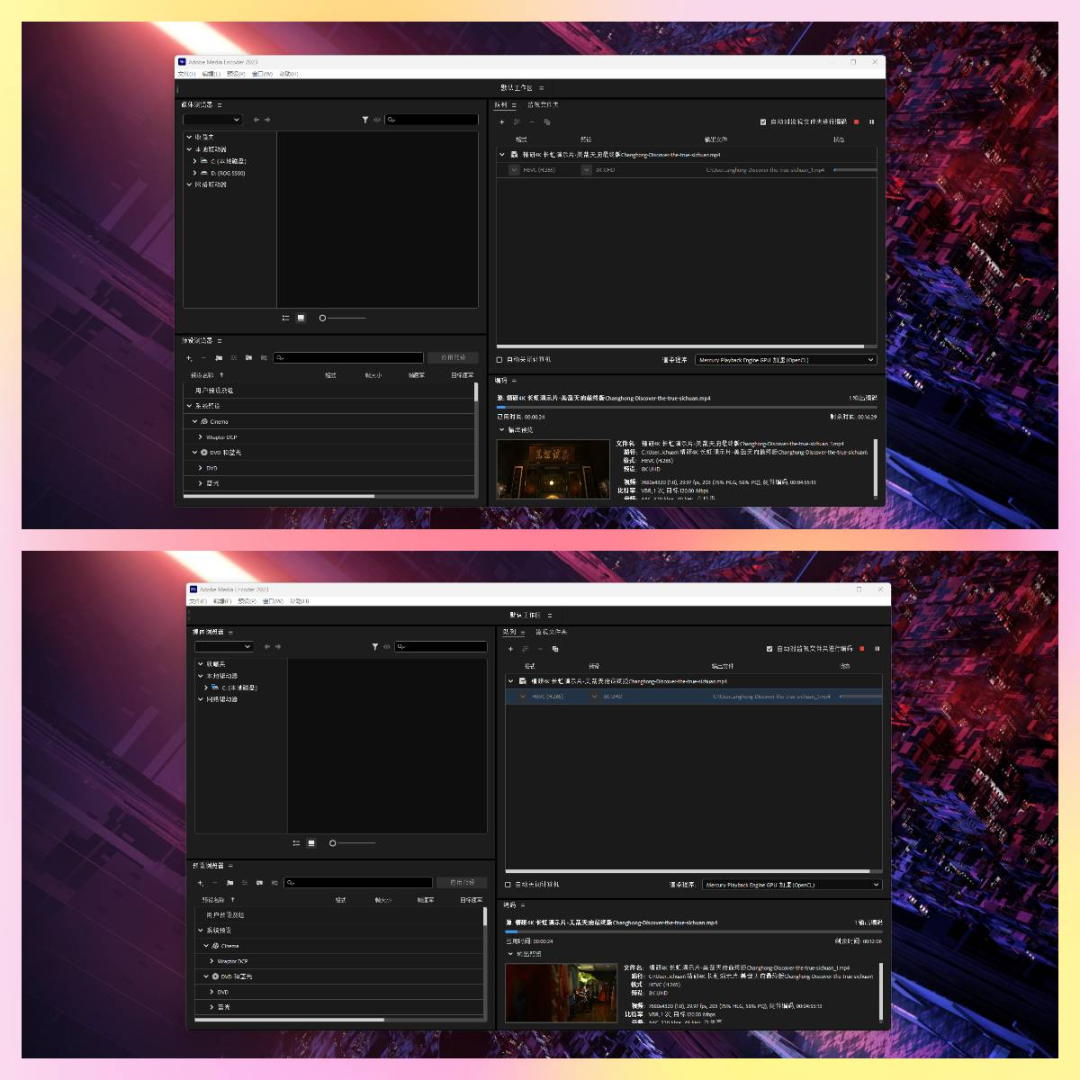Click forward arrow in top window media browser
This screenshot has width=1080, height=1080.
tap(267, 120)
